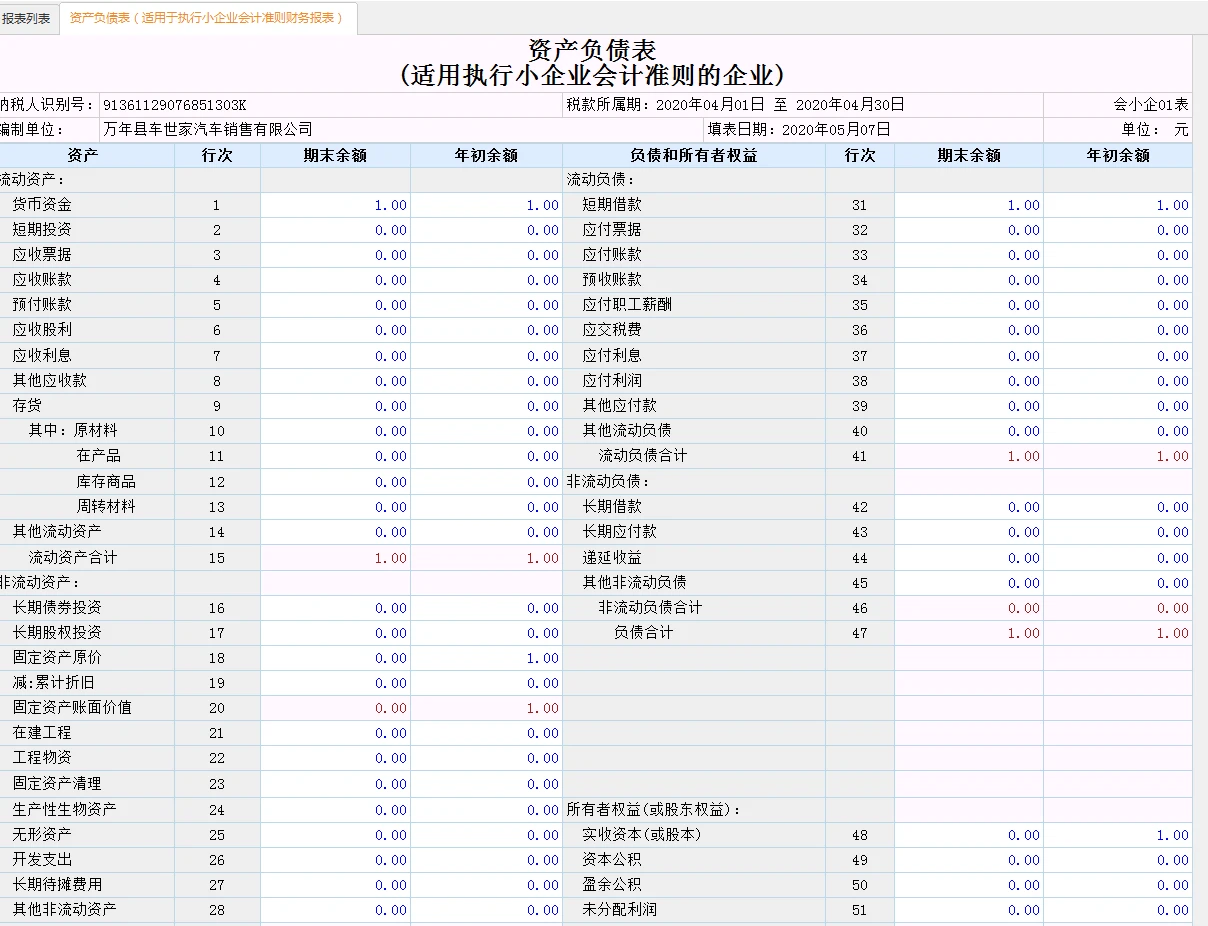Edit 开发支出 年初余额 field
The image size is (1208, 926).
tap(486, 860)
